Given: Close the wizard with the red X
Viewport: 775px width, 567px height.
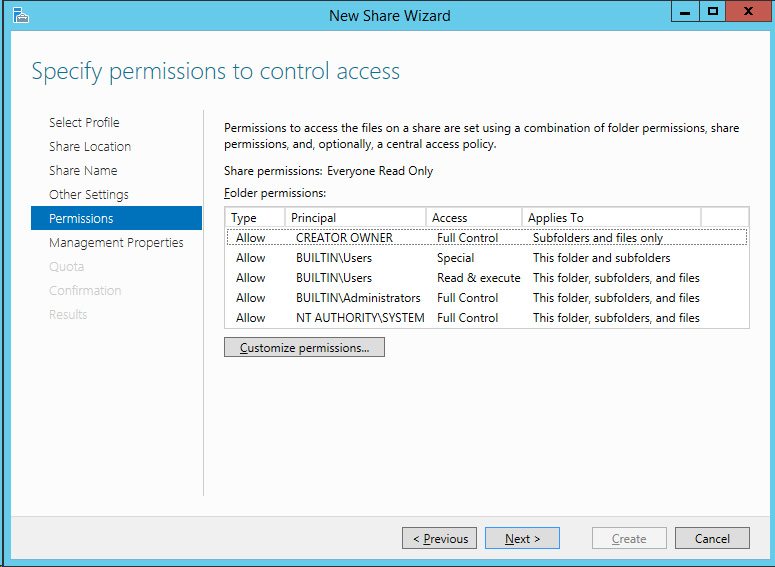Looking at the screenshot, I should click(x=748, y=12).
